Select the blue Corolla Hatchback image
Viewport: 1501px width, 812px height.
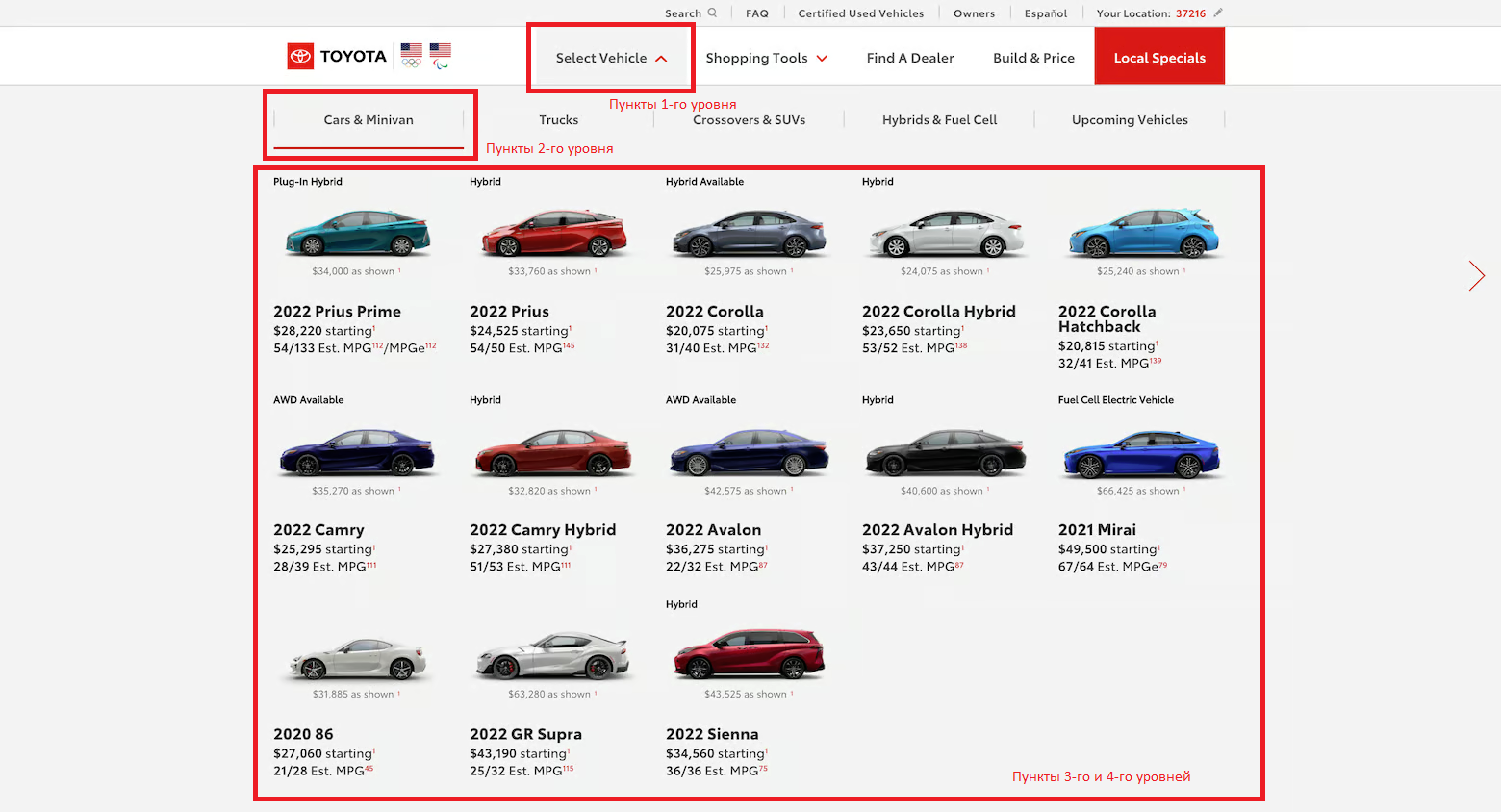pos(1143,233)
